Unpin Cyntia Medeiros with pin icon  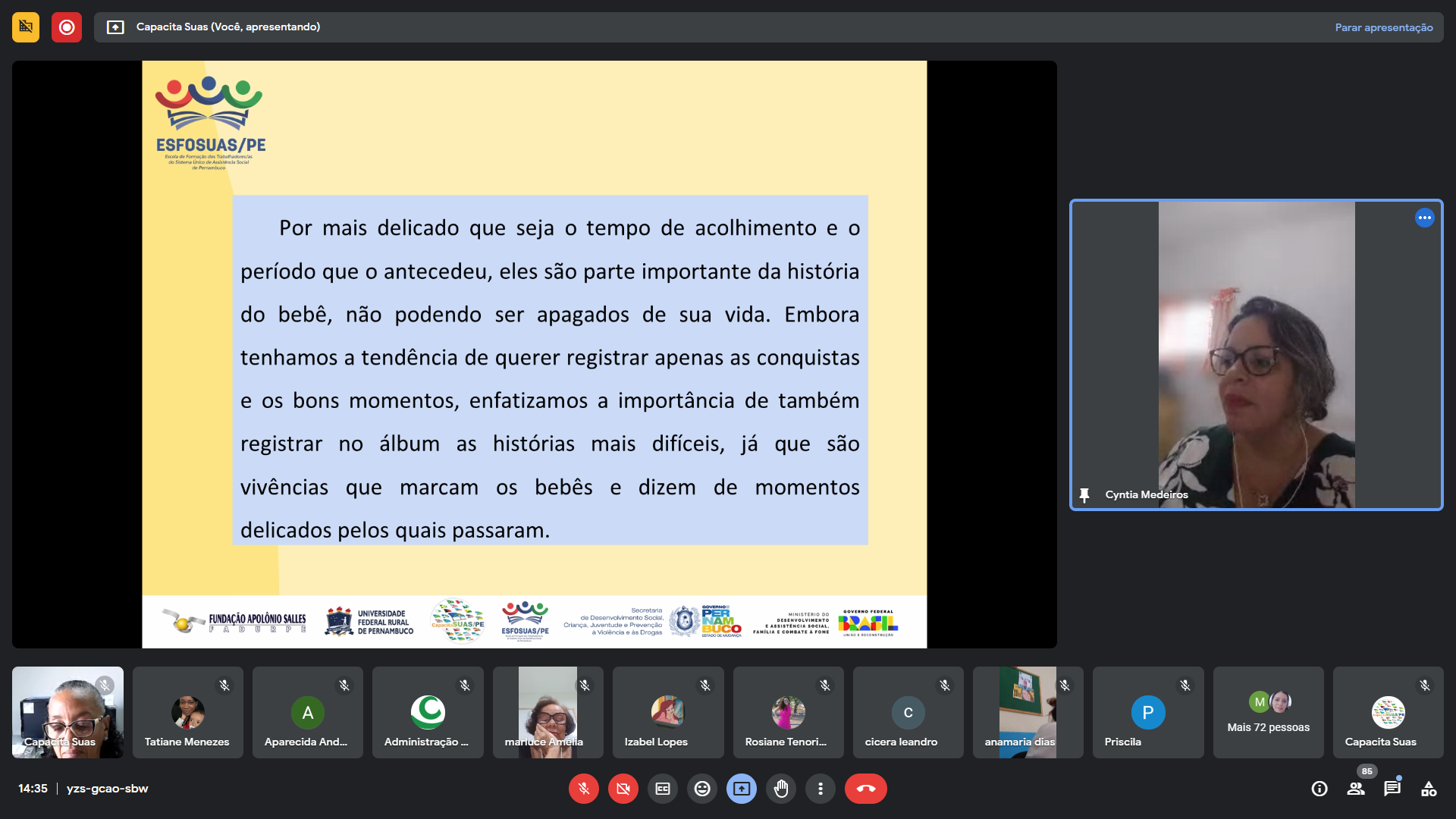tap(1084, 495)
